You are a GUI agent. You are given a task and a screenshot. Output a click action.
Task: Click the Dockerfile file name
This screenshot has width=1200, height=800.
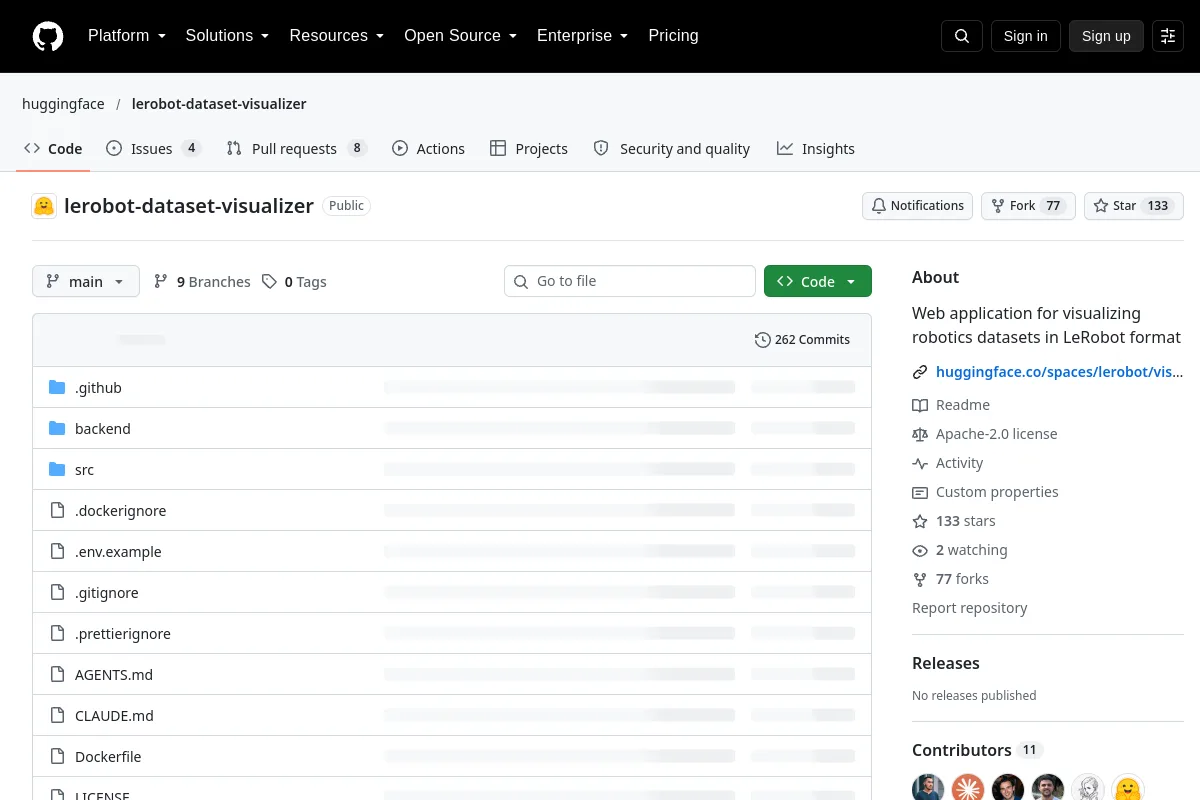108,757
